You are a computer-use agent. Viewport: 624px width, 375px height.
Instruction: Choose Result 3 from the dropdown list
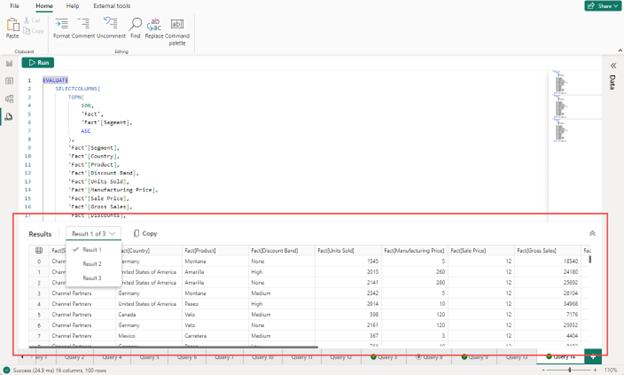(92, 278)
